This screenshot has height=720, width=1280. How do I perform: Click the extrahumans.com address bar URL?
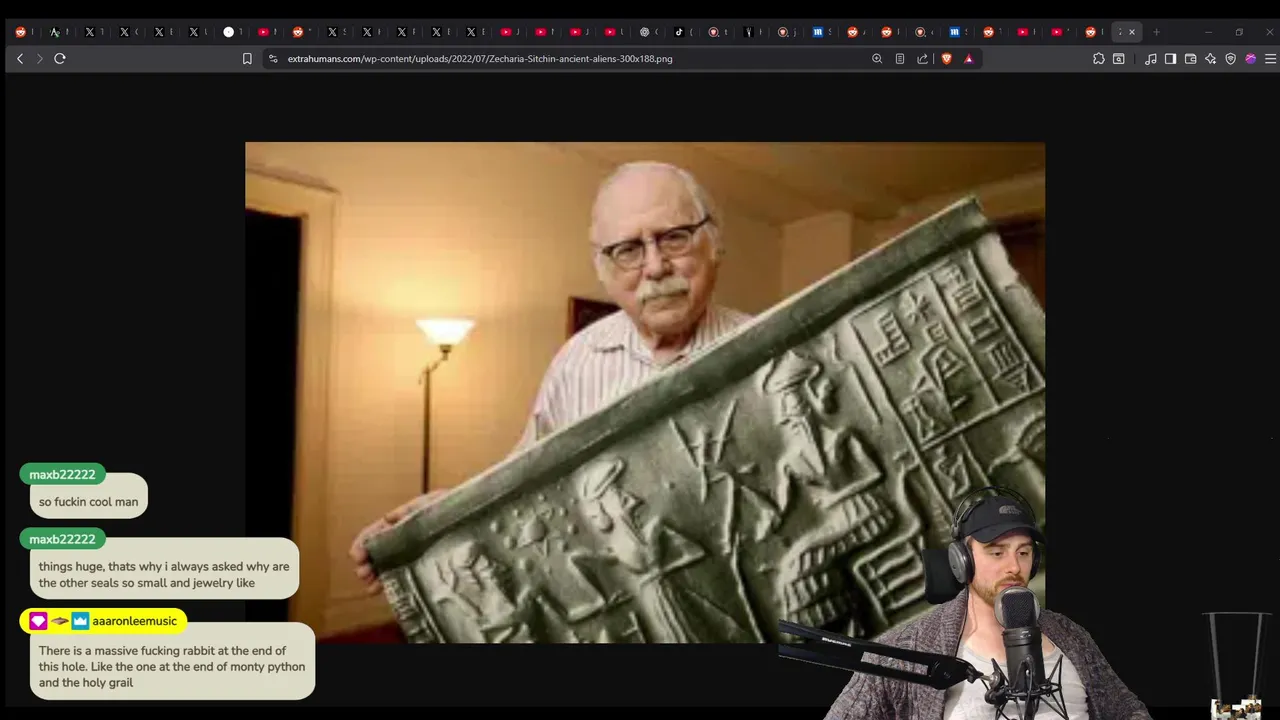coord(480,59)
